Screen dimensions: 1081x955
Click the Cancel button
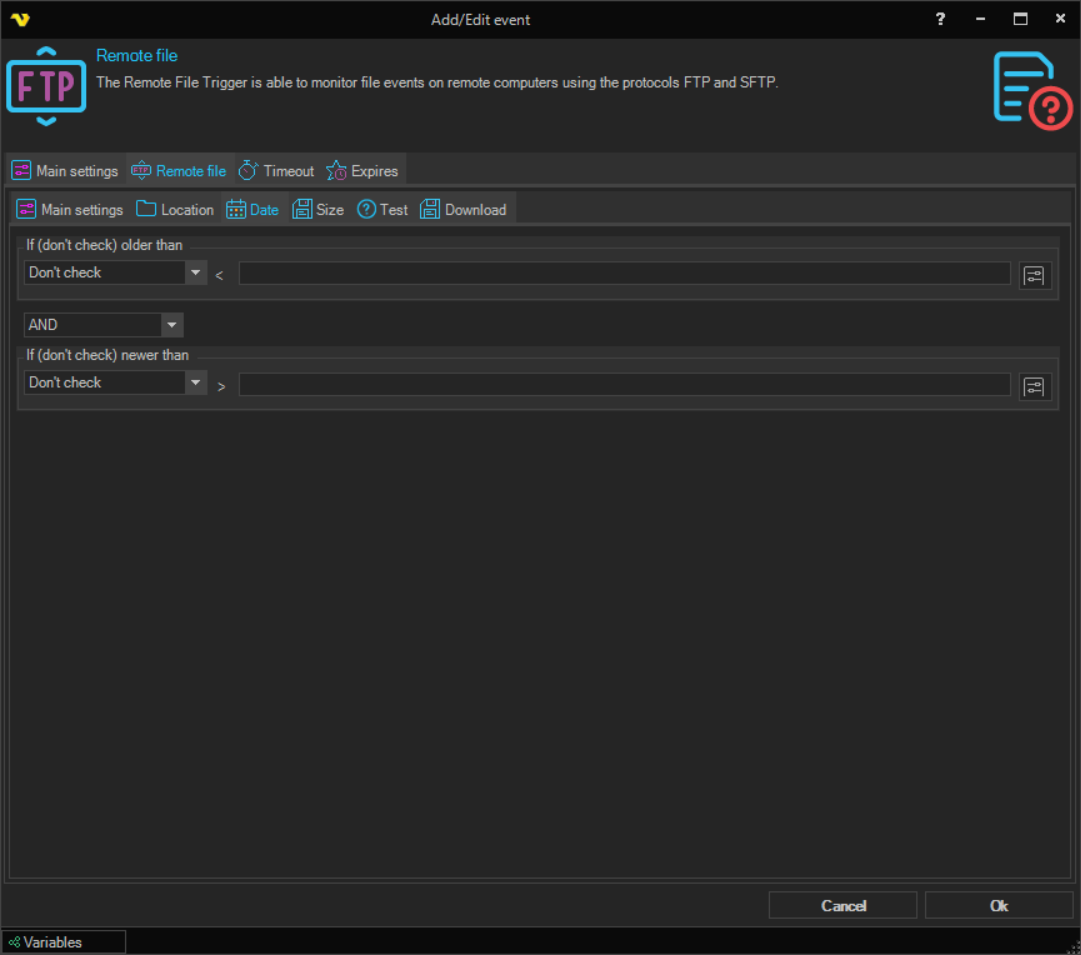[842, 905]
